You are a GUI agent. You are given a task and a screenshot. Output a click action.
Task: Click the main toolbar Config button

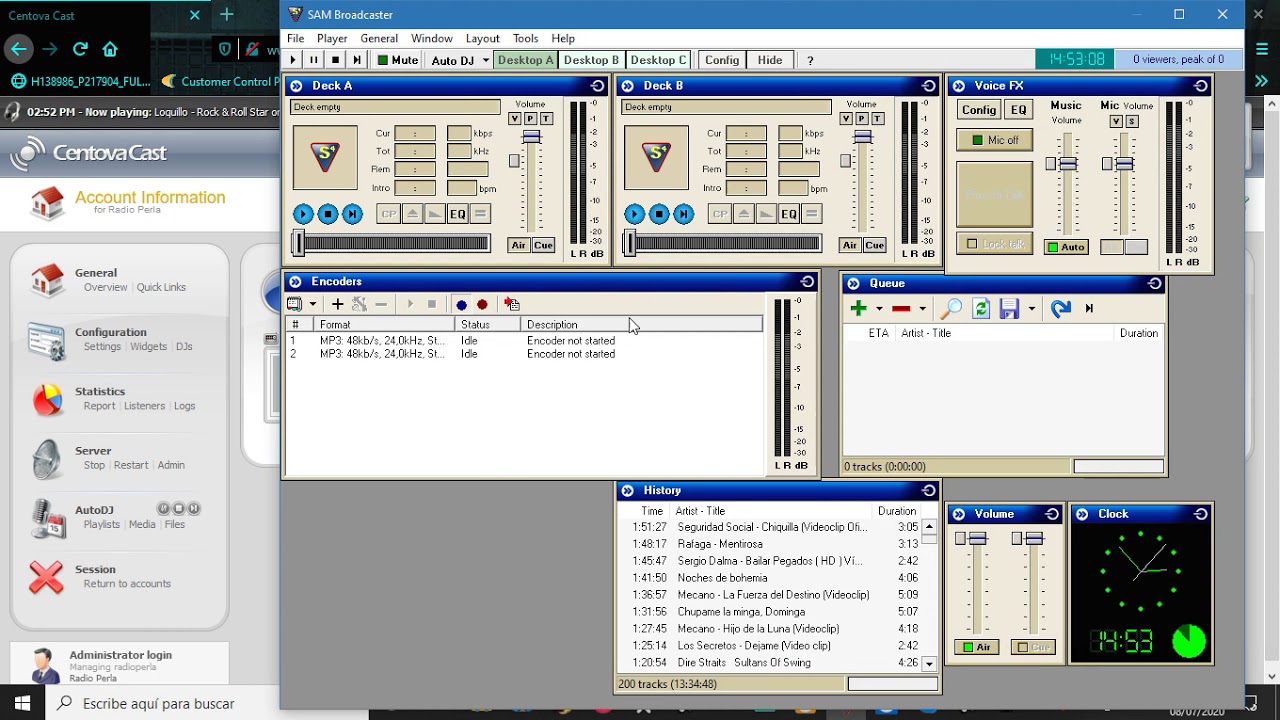[x=721, y=60]
